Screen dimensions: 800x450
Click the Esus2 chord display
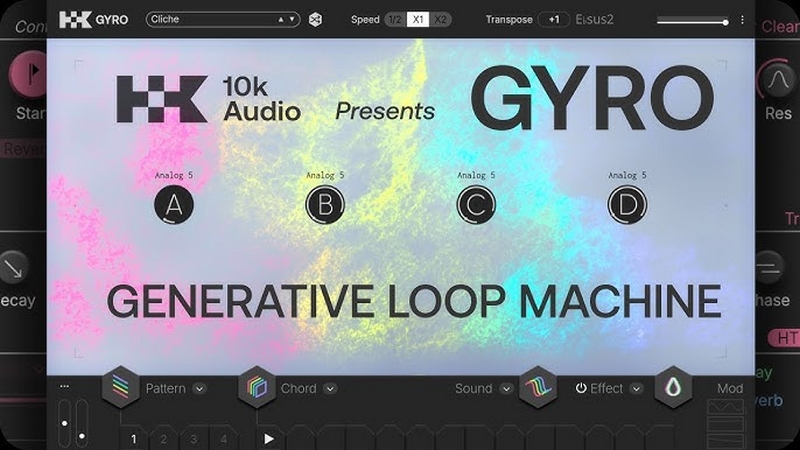tap(594, 20)
